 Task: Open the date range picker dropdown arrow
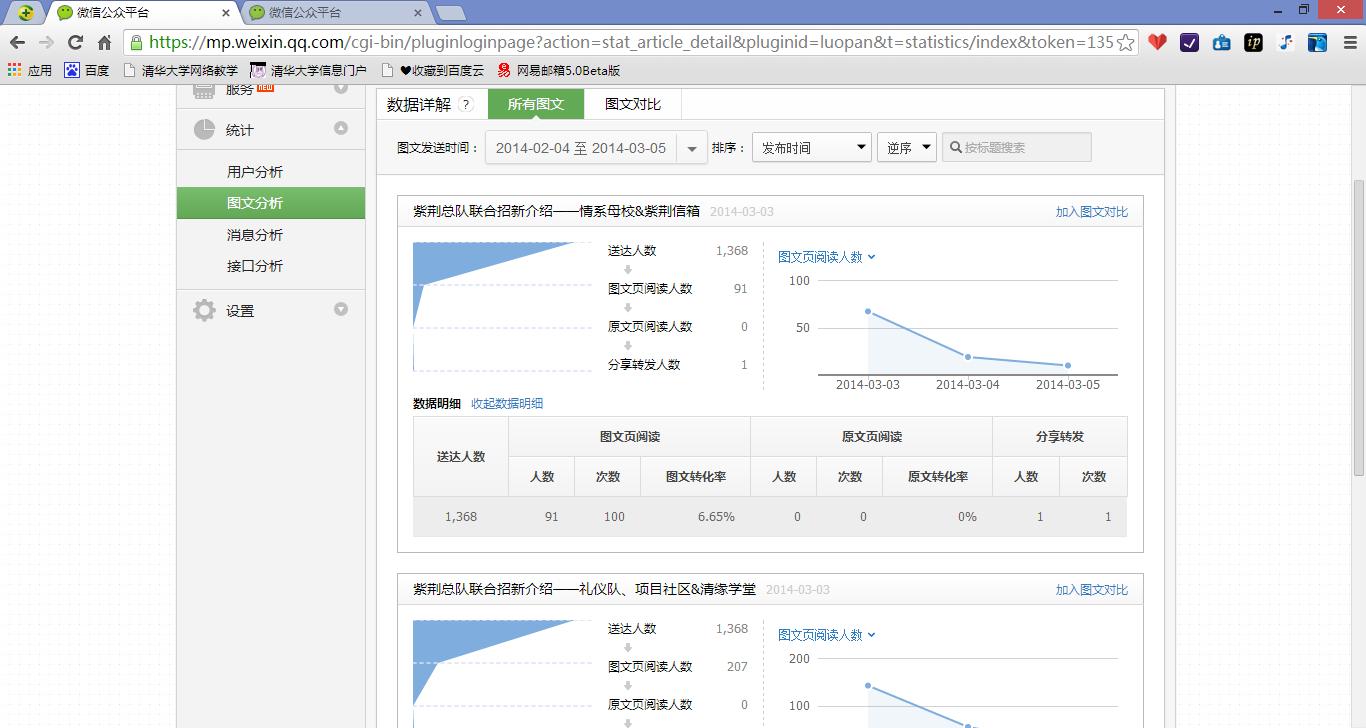[691, 147]
